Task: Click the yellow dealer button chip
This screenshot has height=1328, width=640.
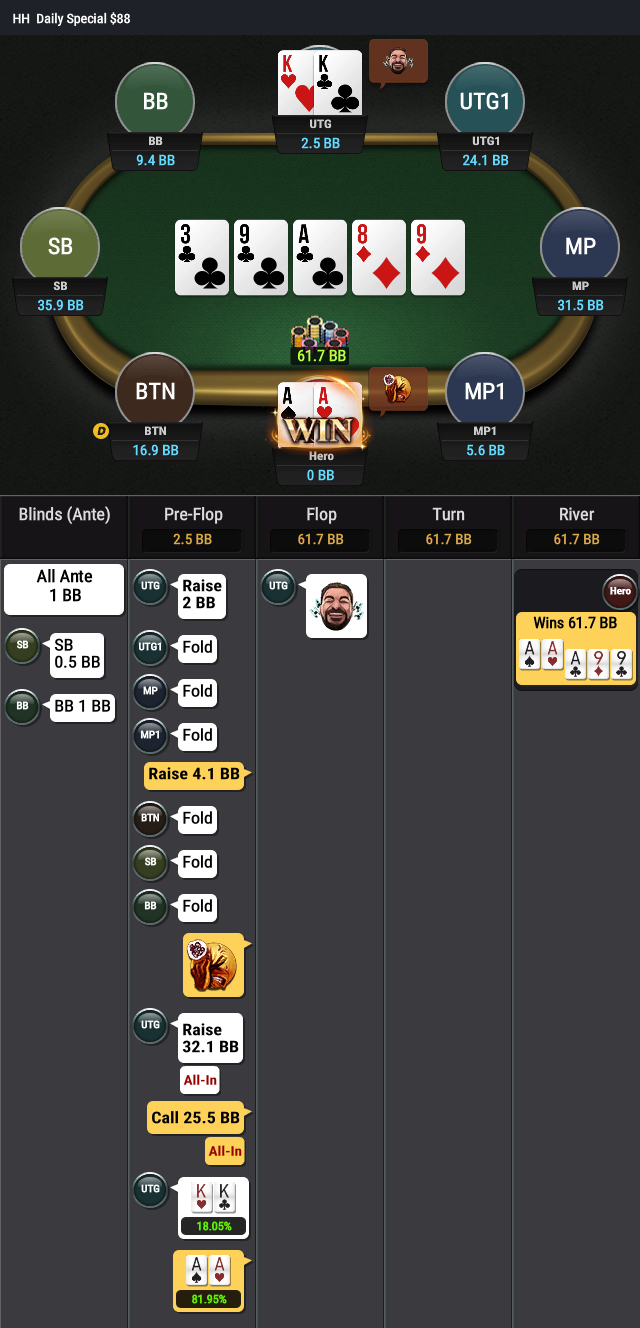Action: pyautogui.click(x=101, y=431)
